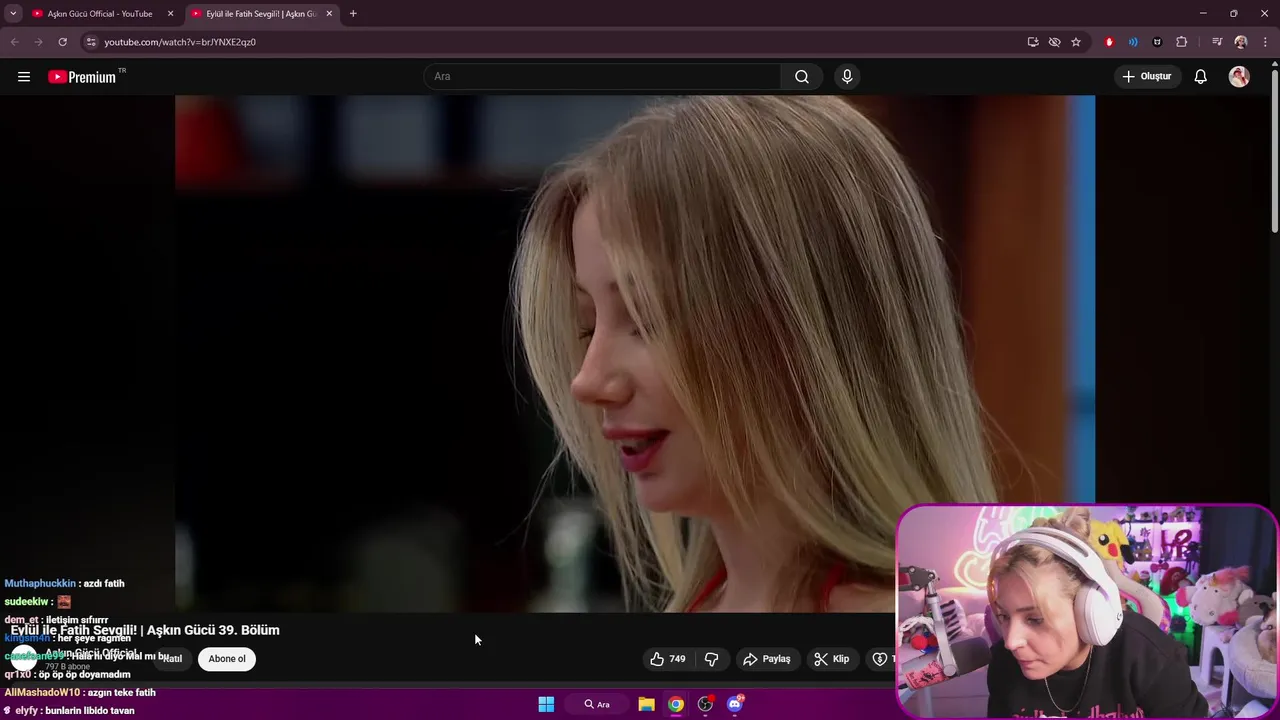The image size is (1280, 720).
Task: Open Chrome's three-dot menu
Action: [x=1266, y=42]
